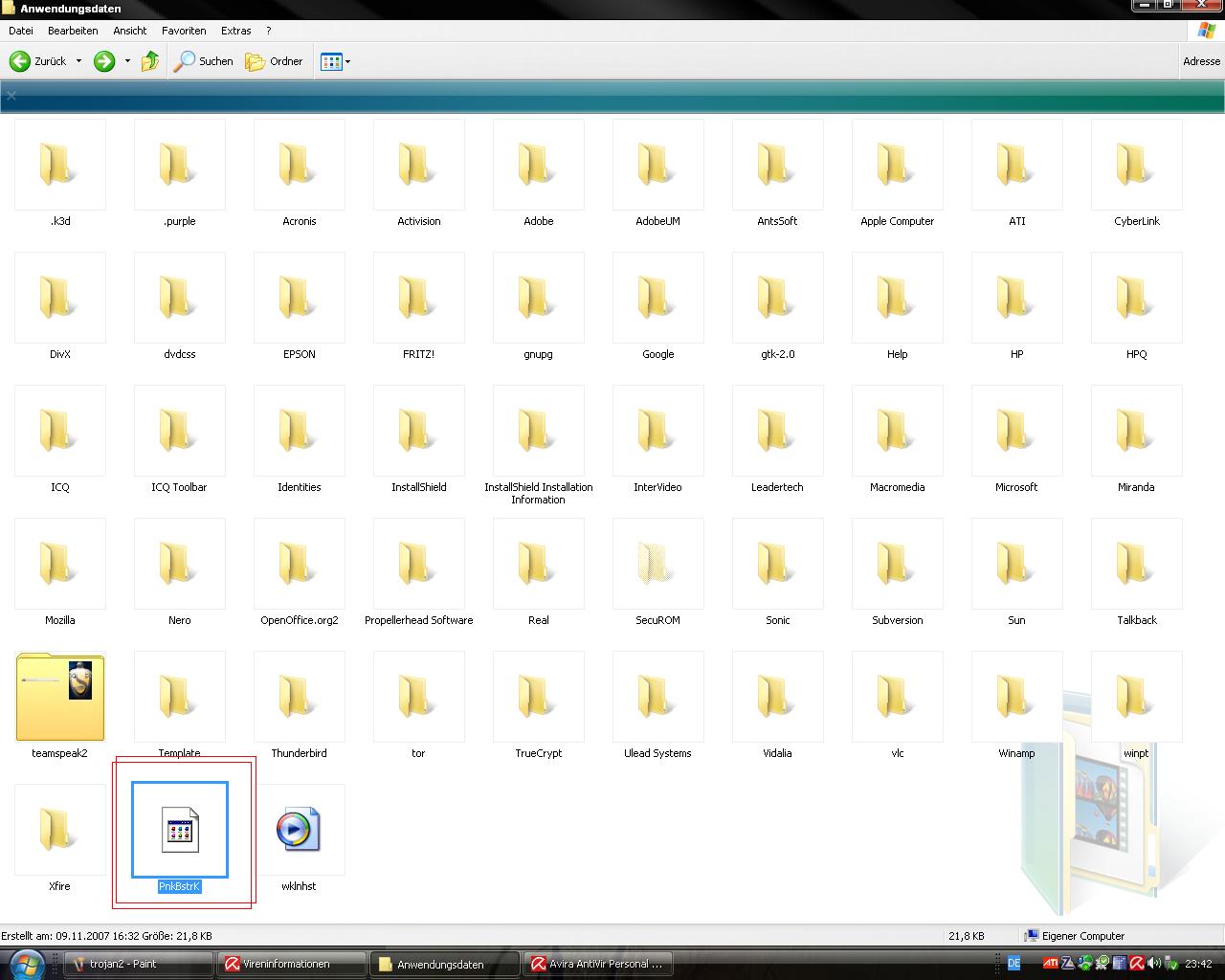The width and height of the screenshot is (1225, 980).
Task: Open the AntsSoft folder
Action: pos(778,165)
